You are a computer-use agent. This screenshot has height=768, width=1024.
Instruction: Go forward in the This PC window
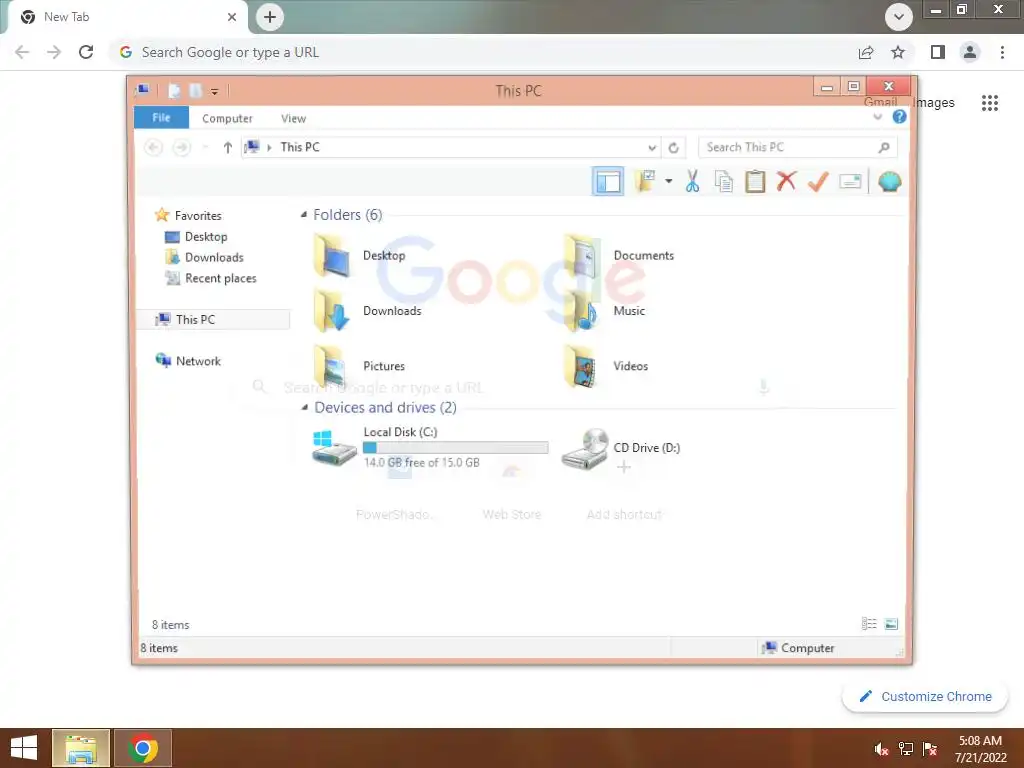tap(182, 148)
